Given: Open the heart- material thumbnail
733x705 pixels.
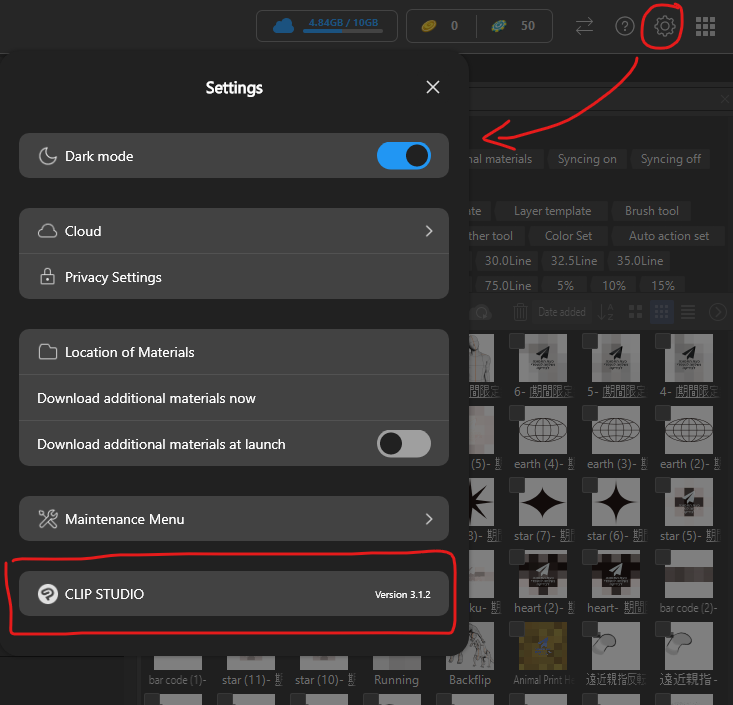Looking at the screenshot, I should pos(616,574).
